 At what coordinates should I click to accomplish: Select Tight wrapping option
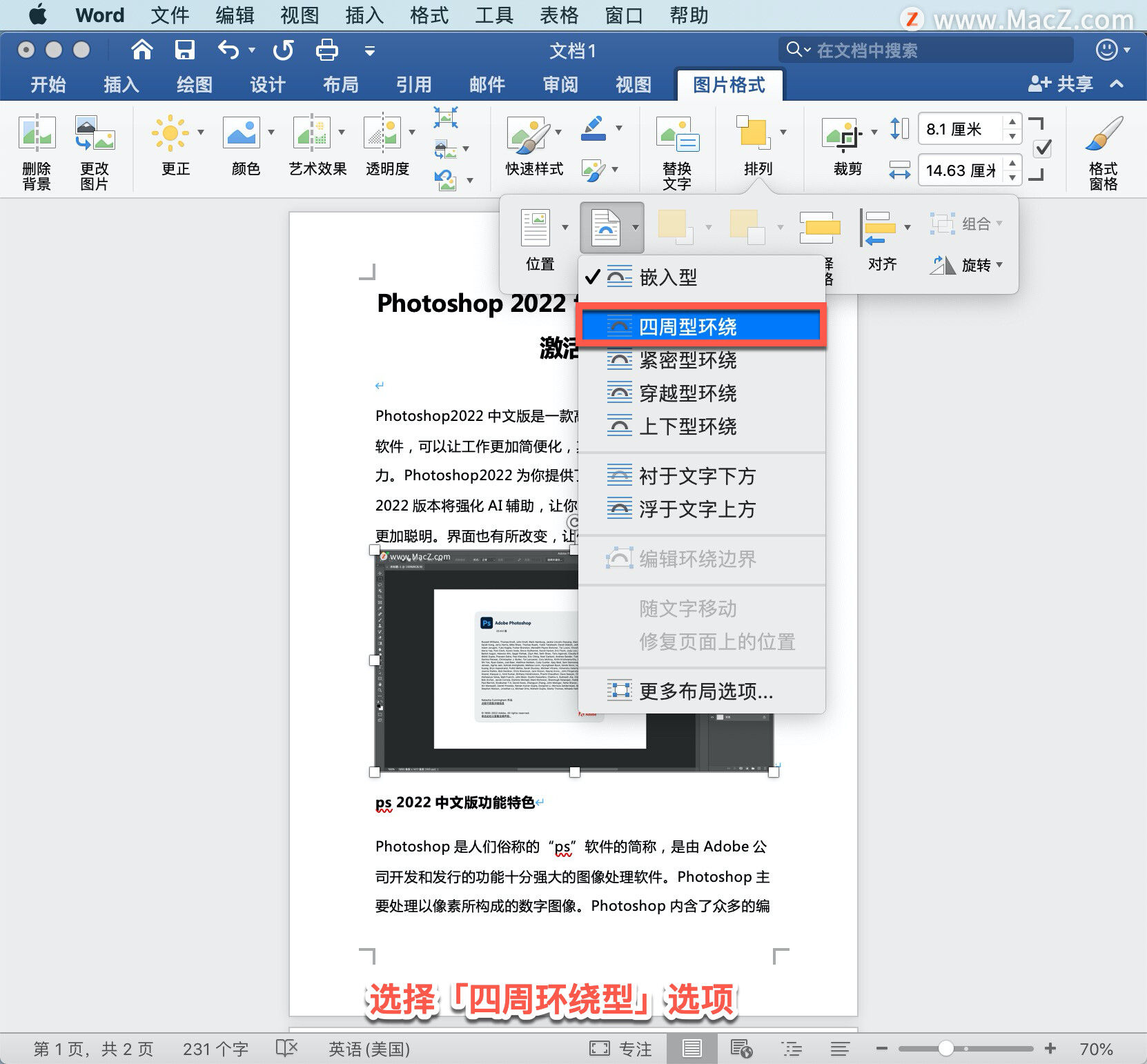(701, 360)
